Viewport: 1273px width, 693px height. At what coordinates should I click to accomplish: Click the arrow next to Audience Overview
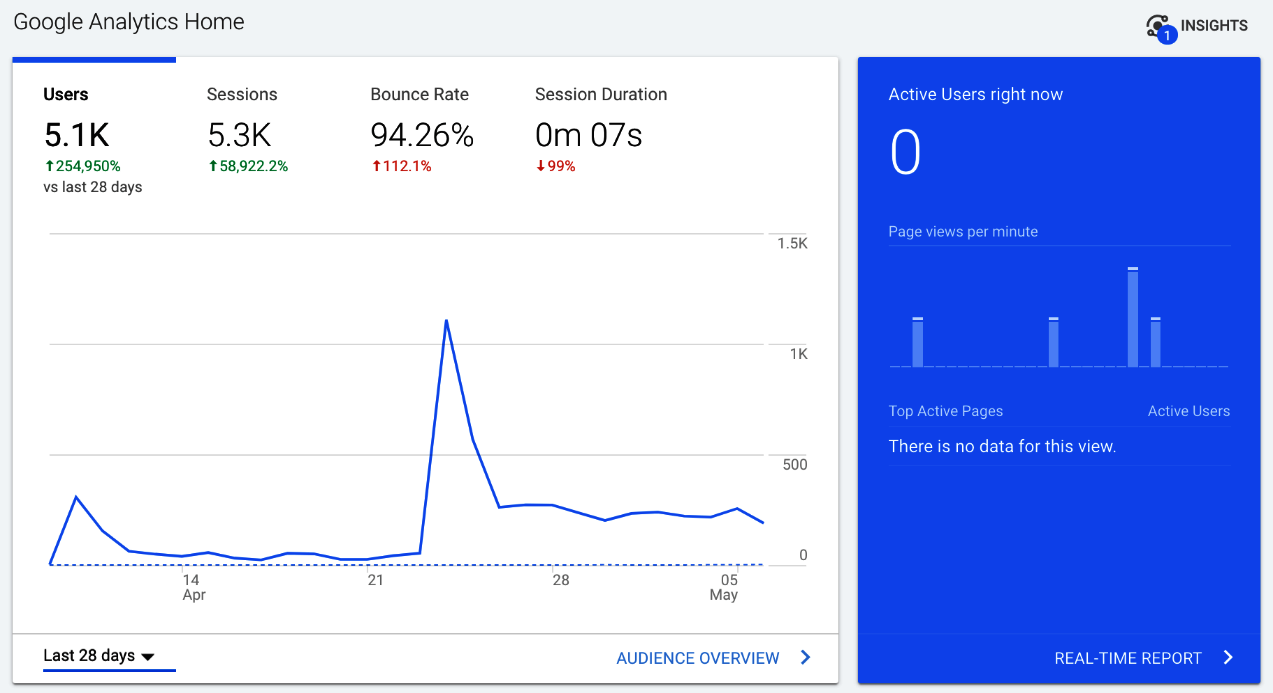[806, 658]
